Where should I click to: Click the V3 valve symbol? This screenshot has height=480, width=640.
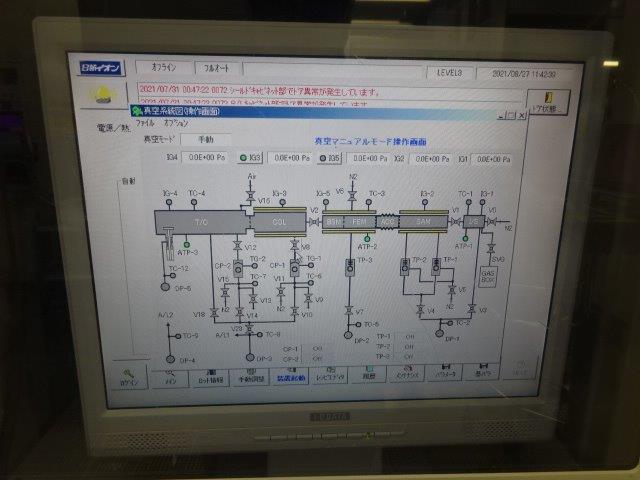pyautogui.click(x=472, y=309)
